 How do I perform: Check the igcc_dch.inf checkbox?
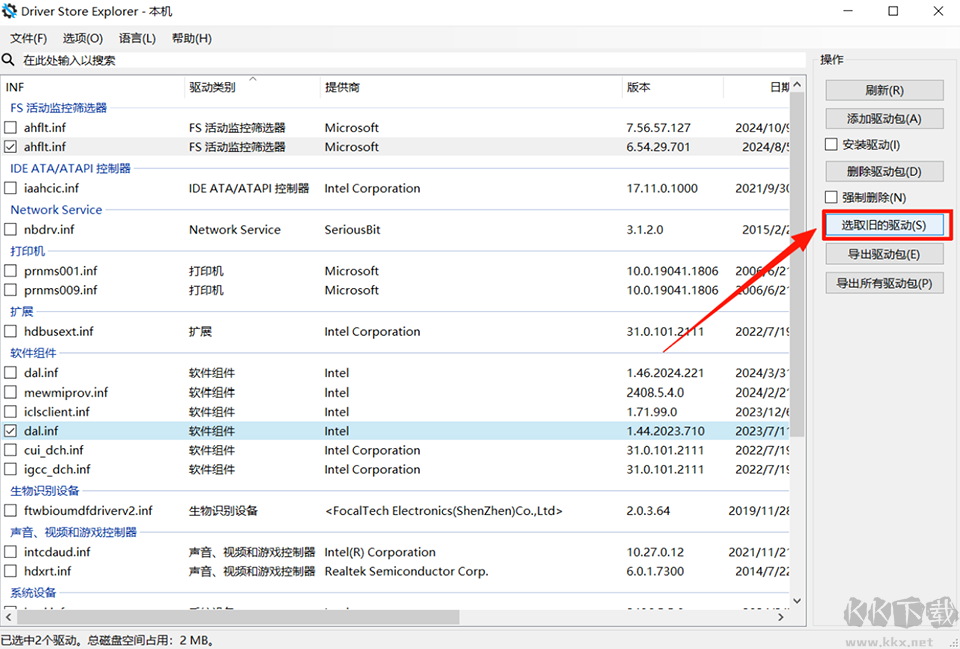tap(10, 469)
